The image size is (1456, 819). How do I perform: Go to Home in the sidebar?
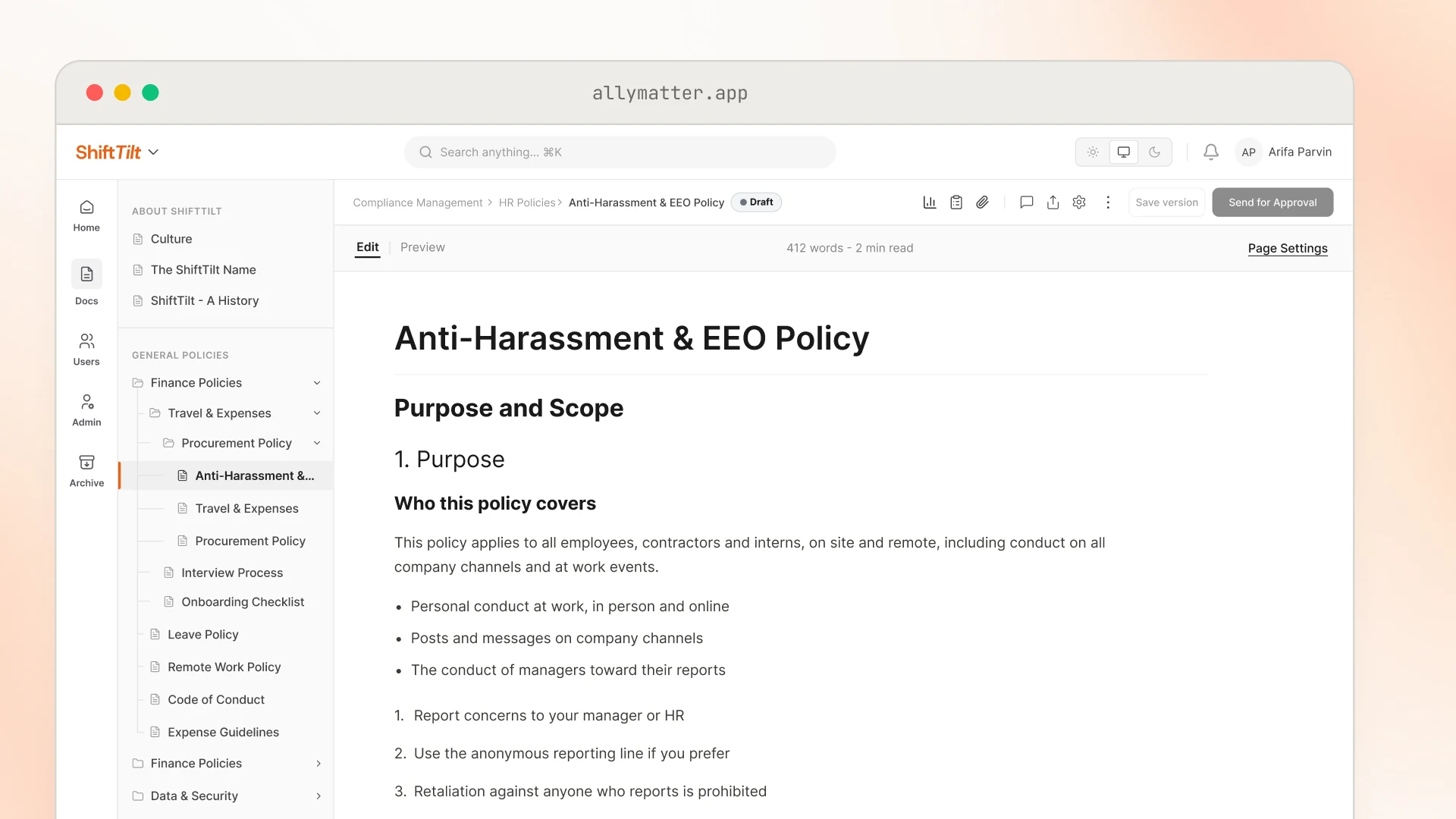[86, 215]
